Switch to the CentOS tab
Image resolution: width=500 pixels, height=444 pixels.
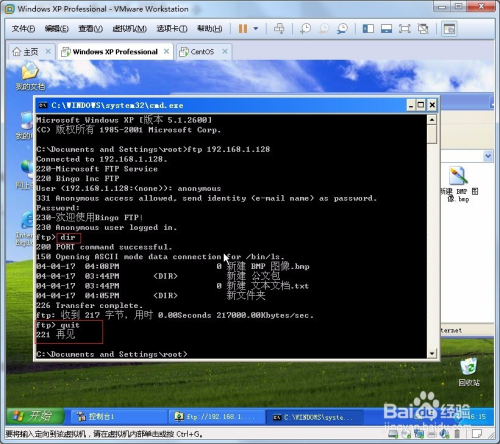pos(202,52)
